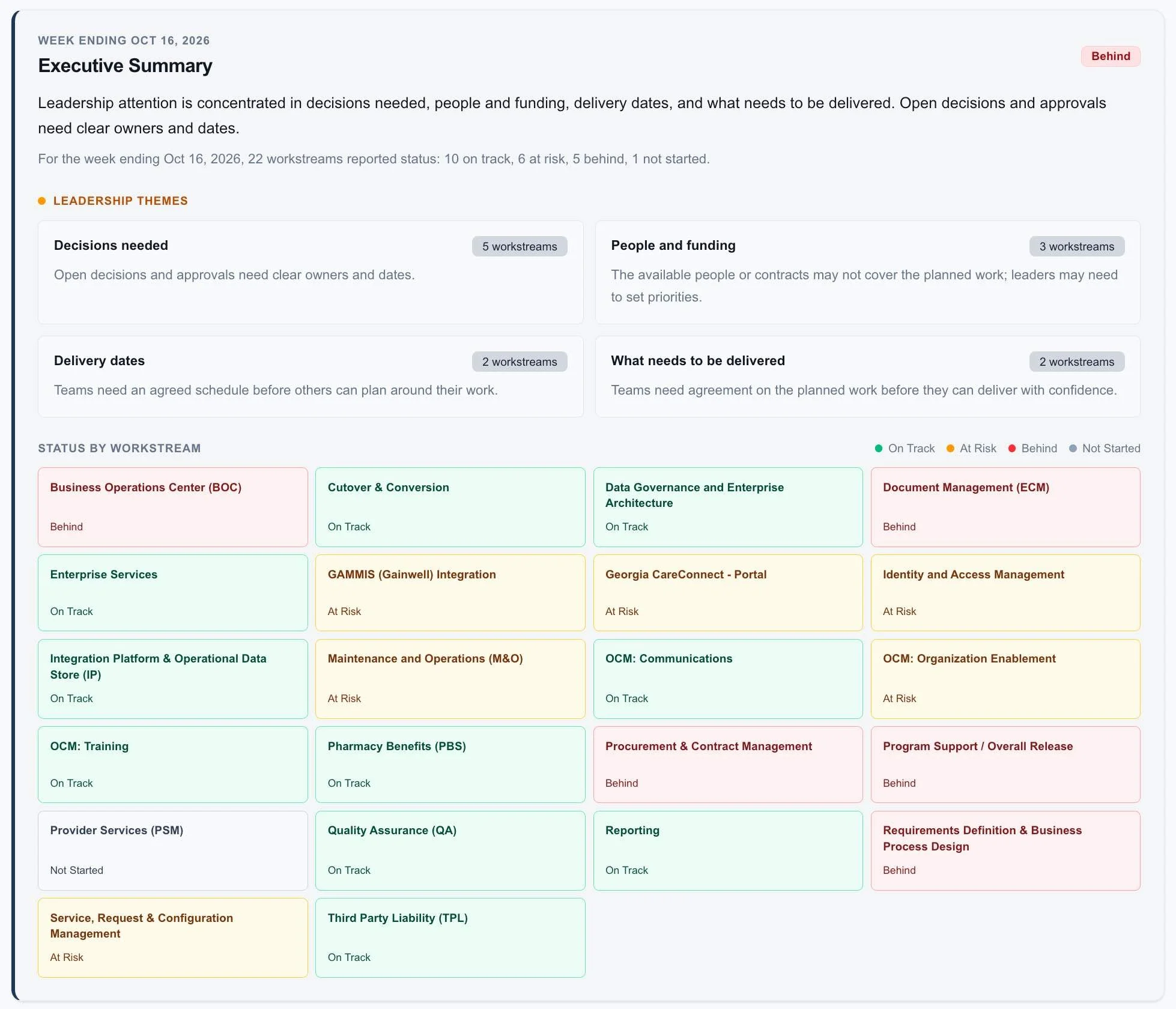Click the Delivery dates 2 workstreams badge
This screenshot has height=1009, width=1176.
(520, 362)
